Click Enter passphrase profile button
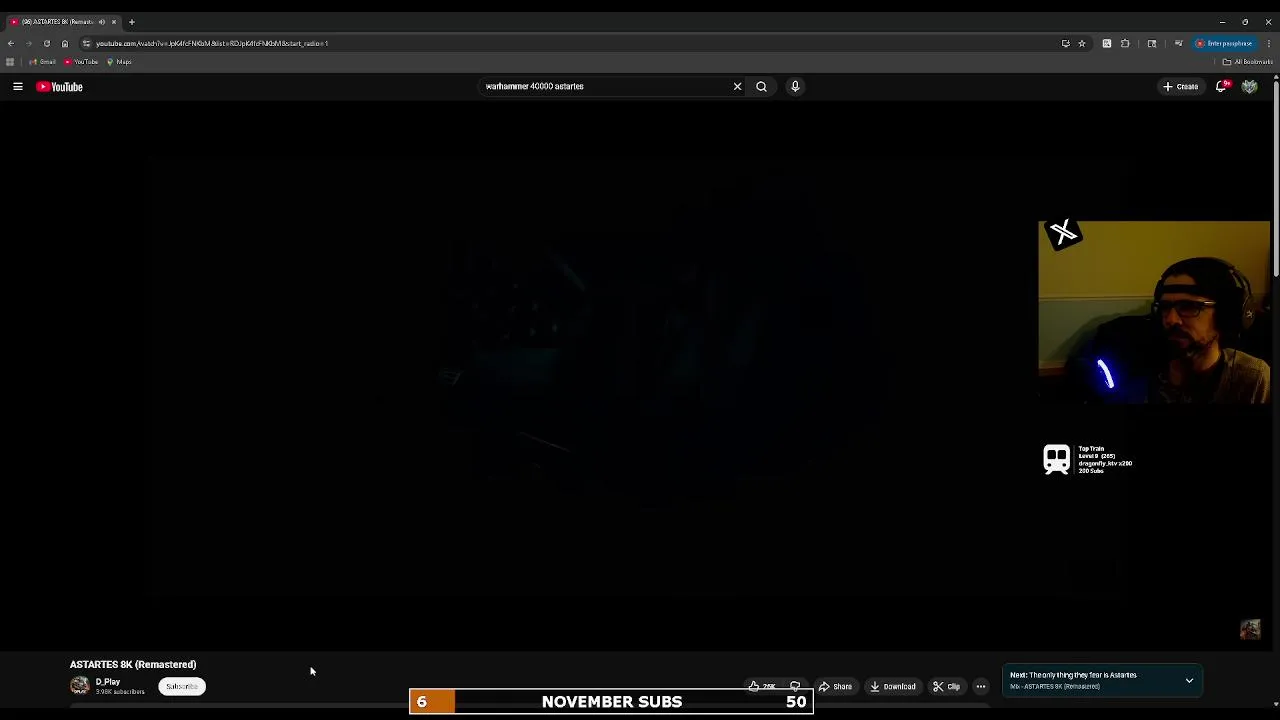1280x720 pixels. click(1224, 44)
